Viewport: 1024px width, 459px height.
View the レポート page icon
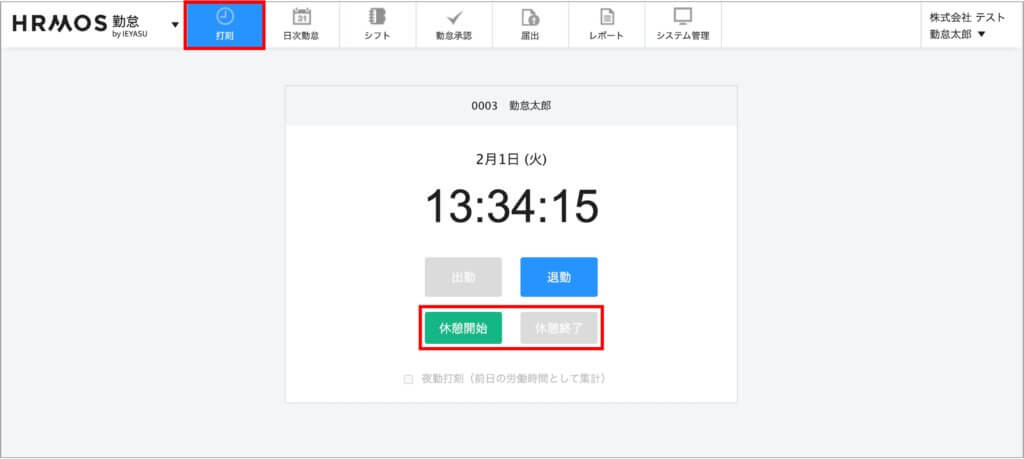(x=606, y=17)
